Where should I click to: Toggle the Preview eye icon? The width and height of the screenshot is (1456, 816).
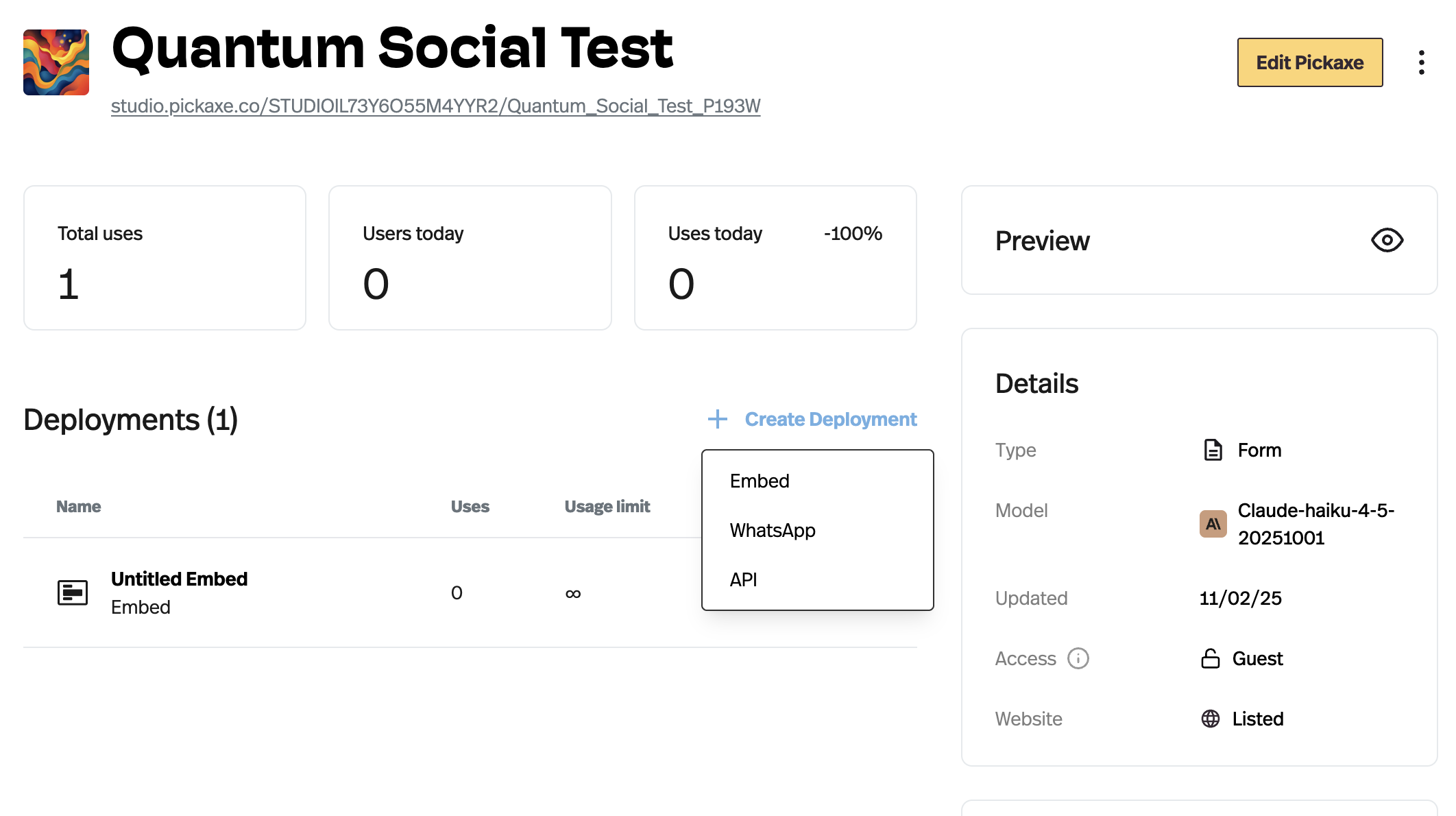tap(1387, 241)
